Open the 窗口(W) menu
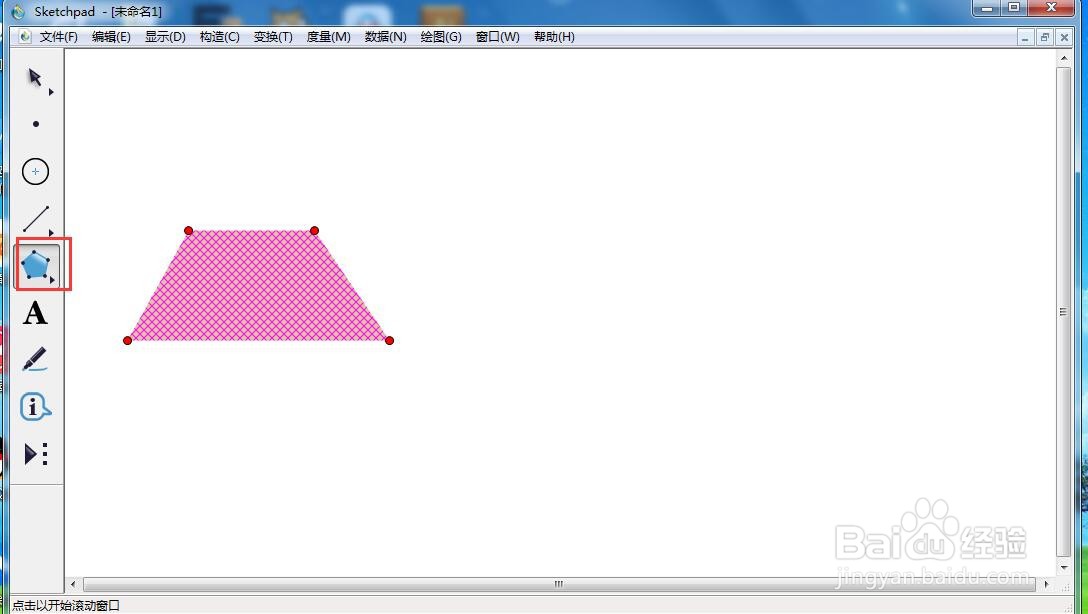The image size is (1088, 614). pyautogui.click(x=498, y=37)
